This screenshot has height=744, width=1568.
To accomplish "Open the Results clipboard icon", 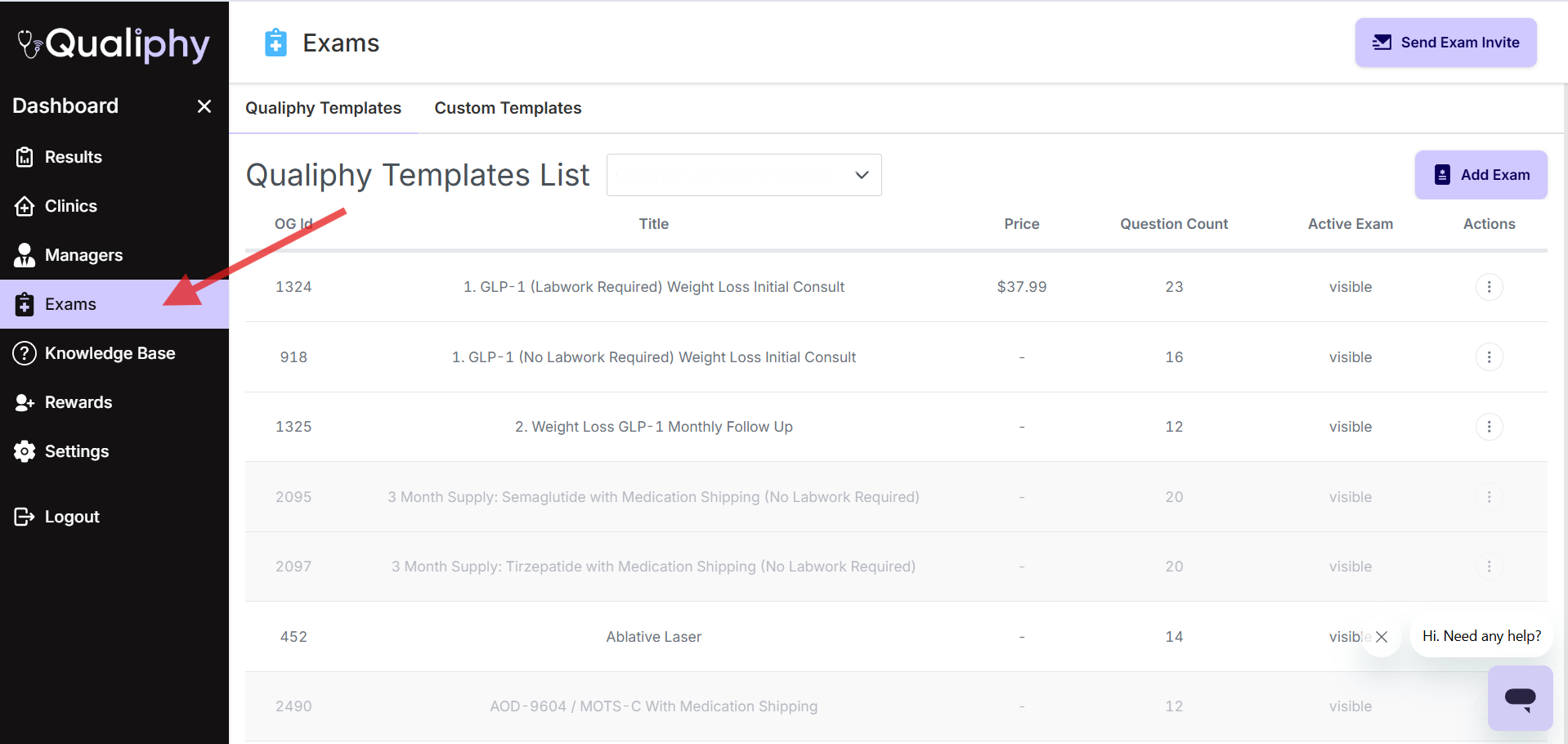I will [25, 157].
